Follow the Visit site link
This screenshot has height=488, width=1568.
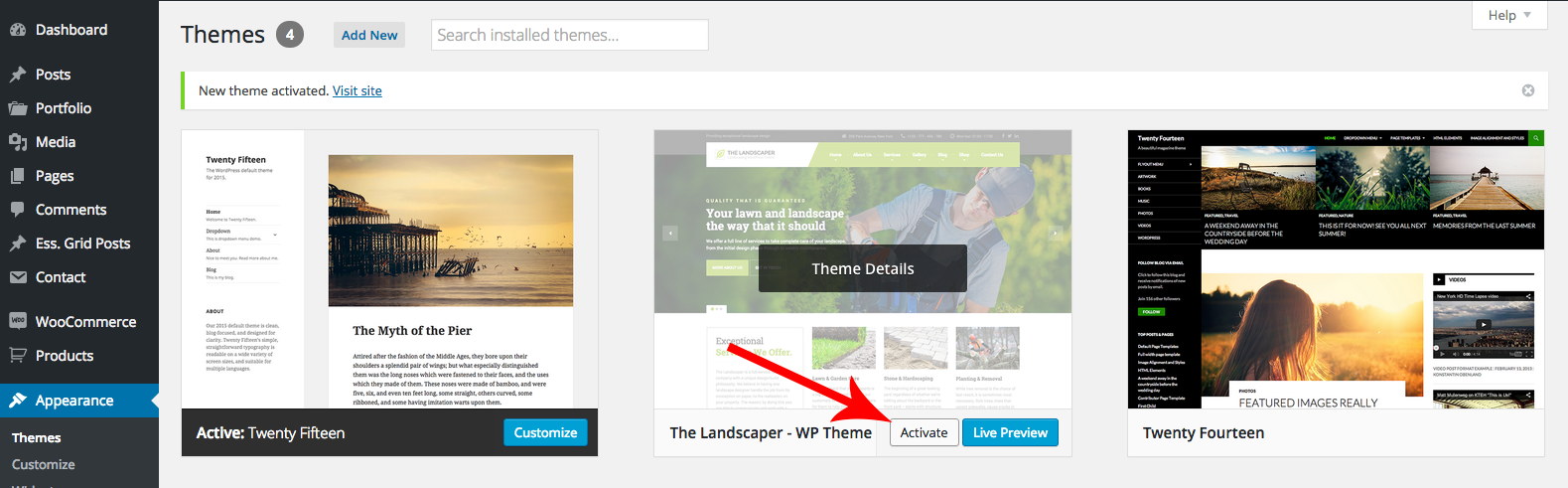[357, 90]
